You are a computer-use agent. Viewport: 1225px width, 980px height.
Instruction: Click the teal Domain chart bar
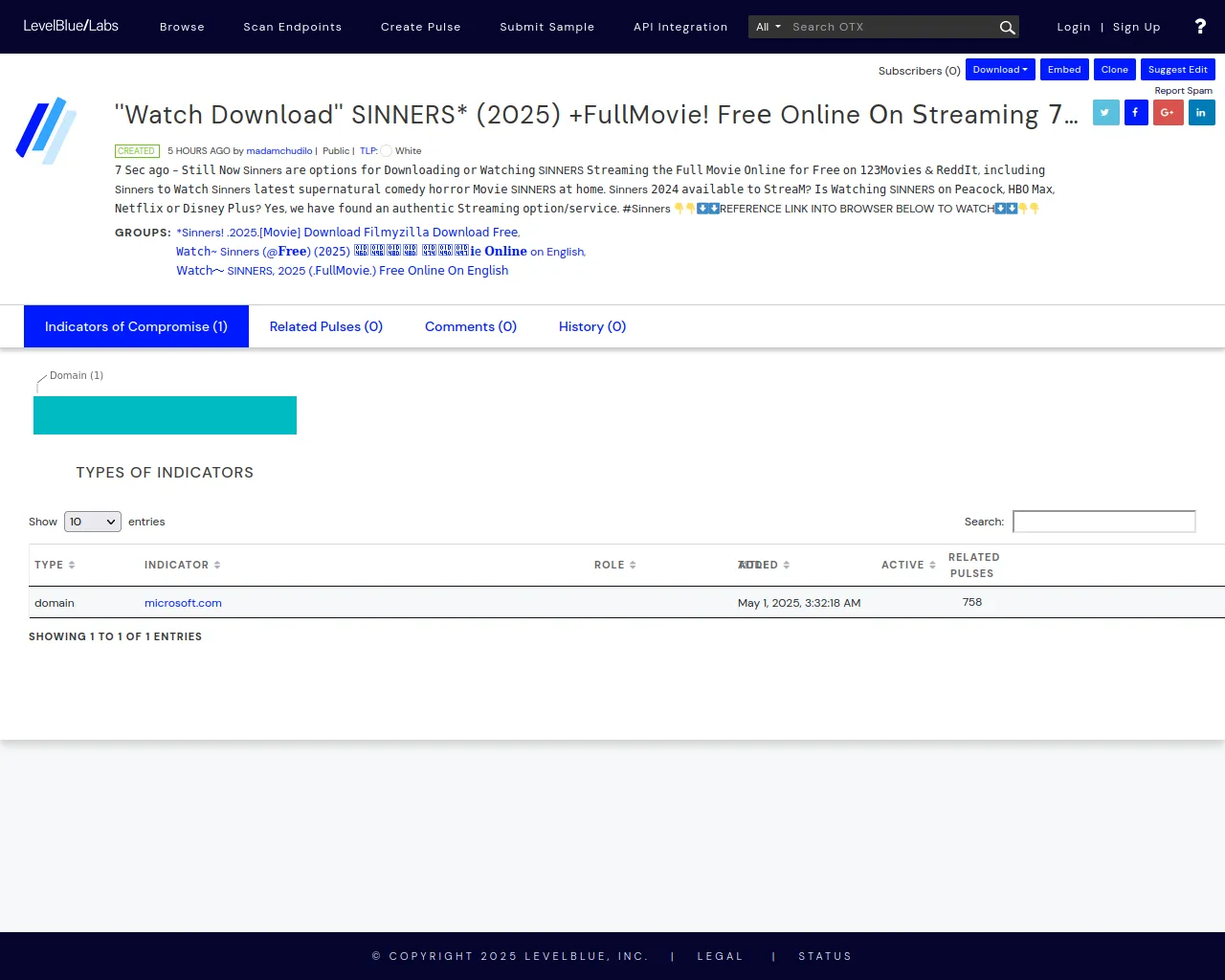pyautogui.click(x=165, y=415)
